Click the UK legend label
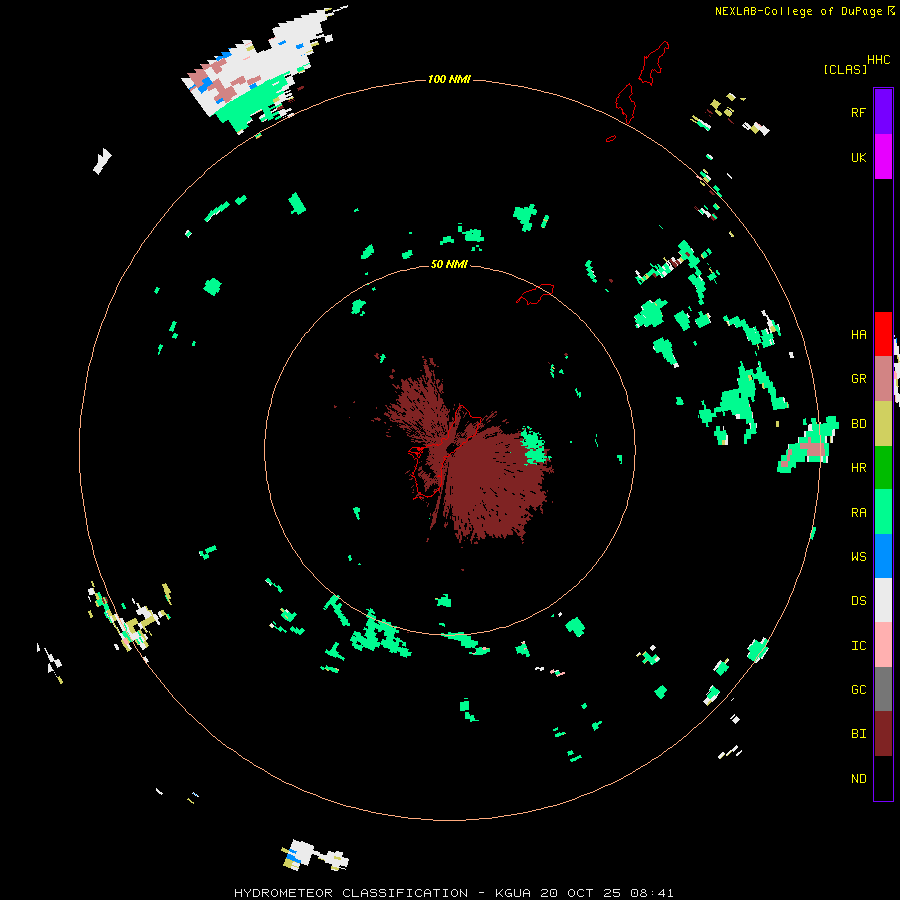Screen dimensions: 900x900 (858, 157)
